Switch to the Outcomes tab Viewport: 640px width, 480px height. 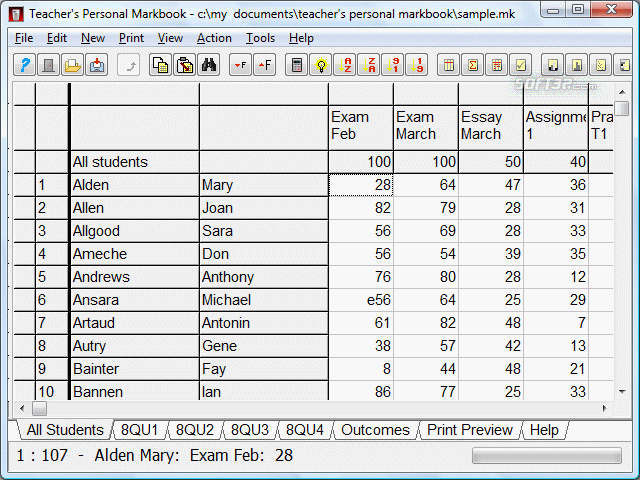coord(376,430)
